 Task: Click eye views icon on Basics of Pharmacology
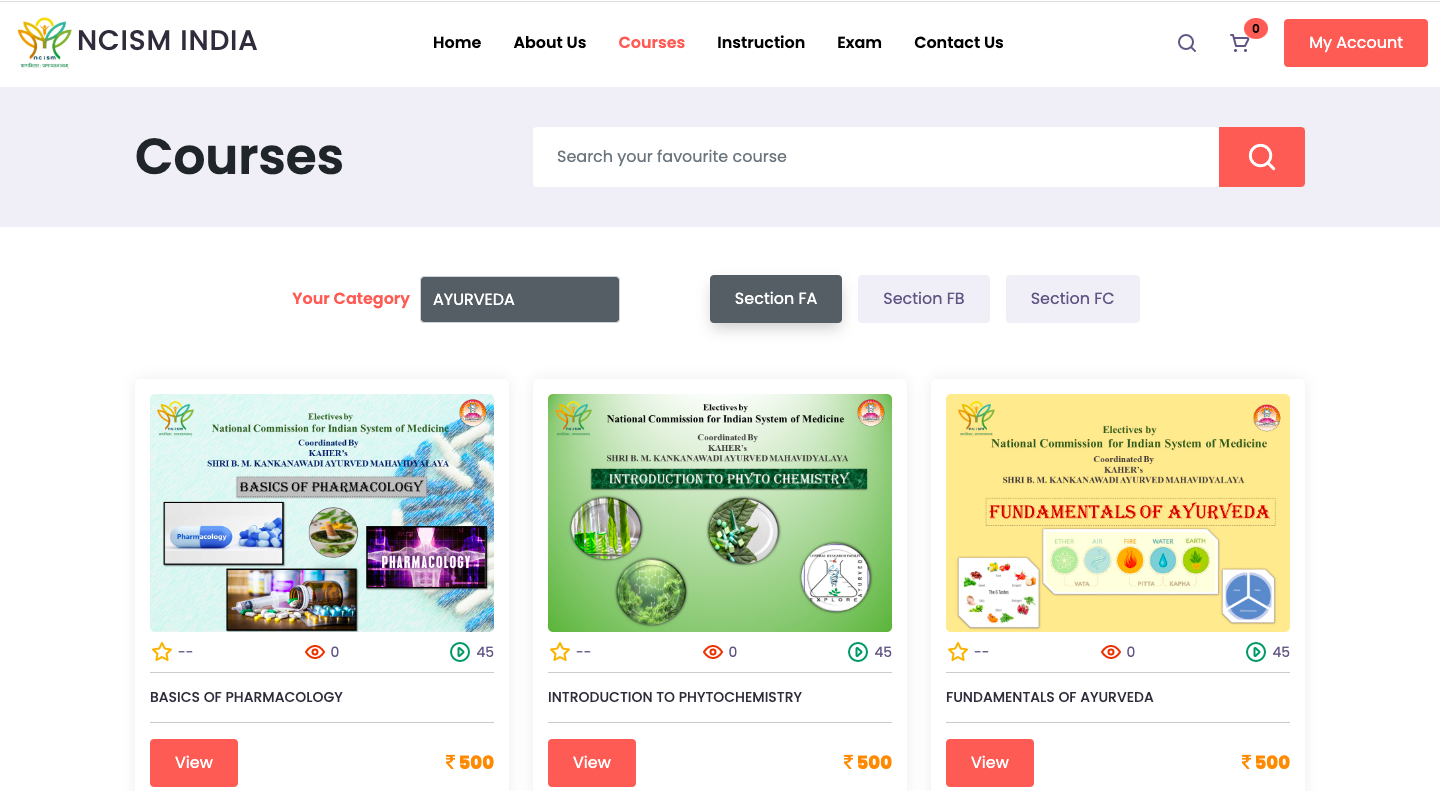pyautogui.click(x=315, y=652)
